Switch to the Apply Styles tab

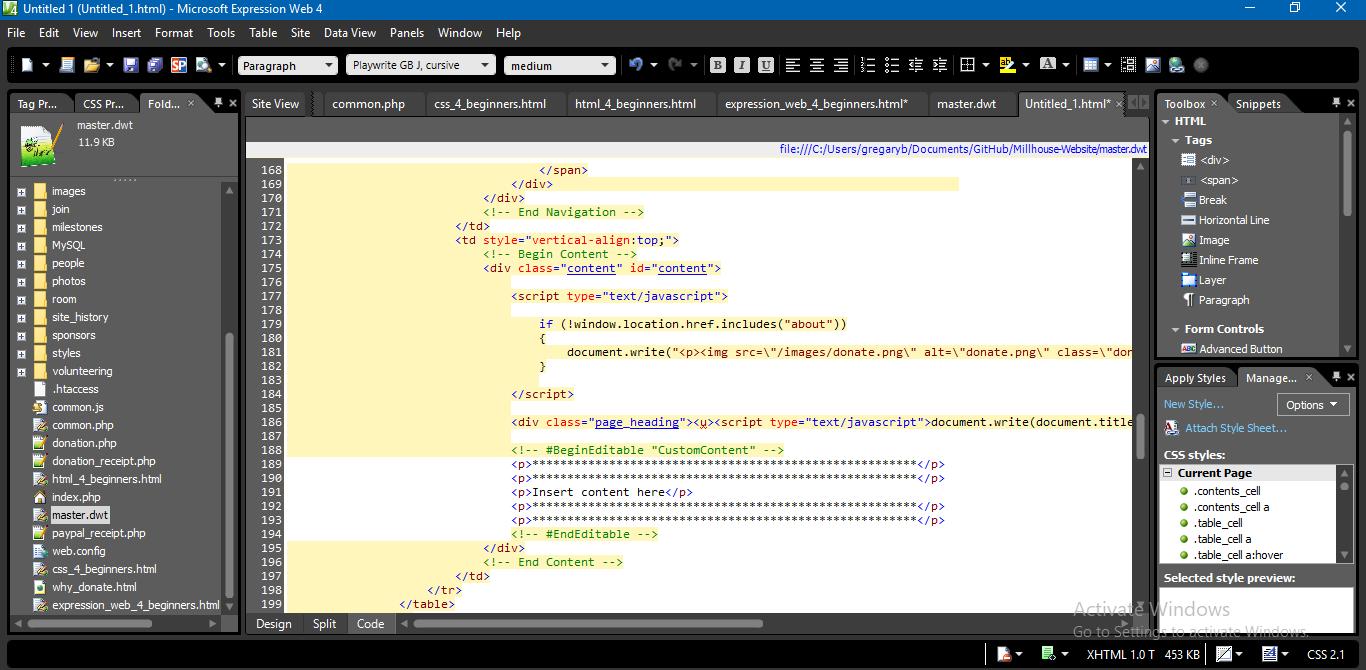1195,378
